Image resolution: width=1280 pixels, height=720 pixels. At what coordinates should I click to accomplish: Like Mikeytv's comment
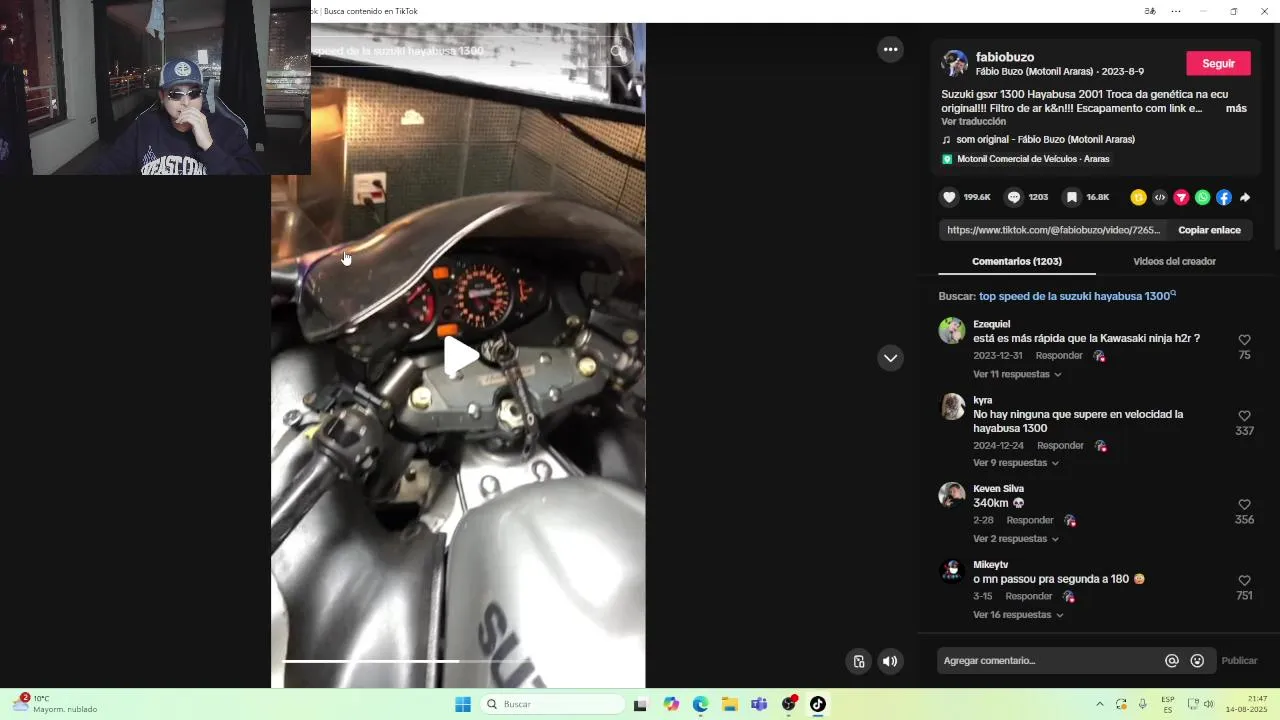1244,581
